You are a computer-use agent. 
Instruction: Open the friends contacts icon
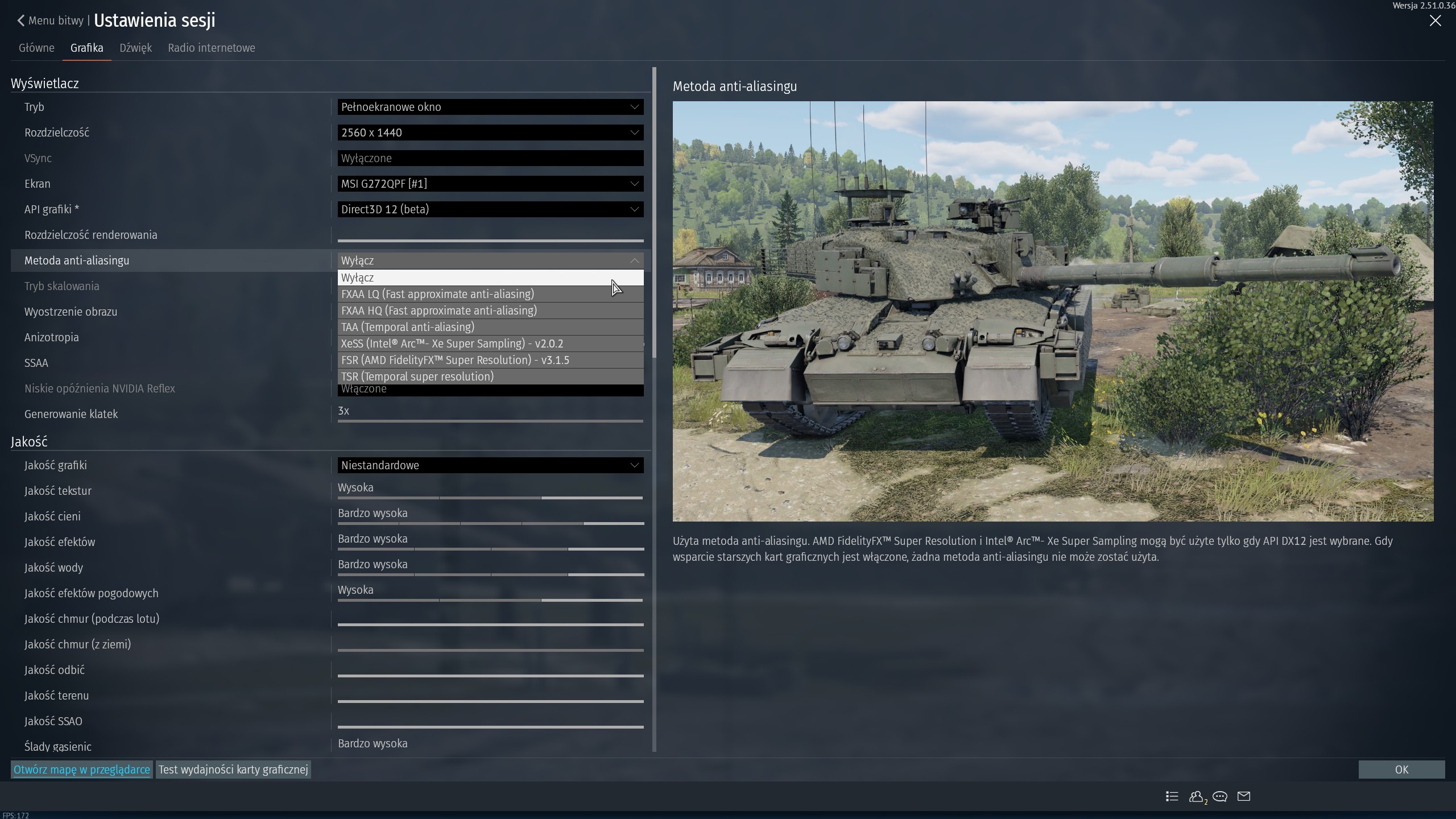1196,796
